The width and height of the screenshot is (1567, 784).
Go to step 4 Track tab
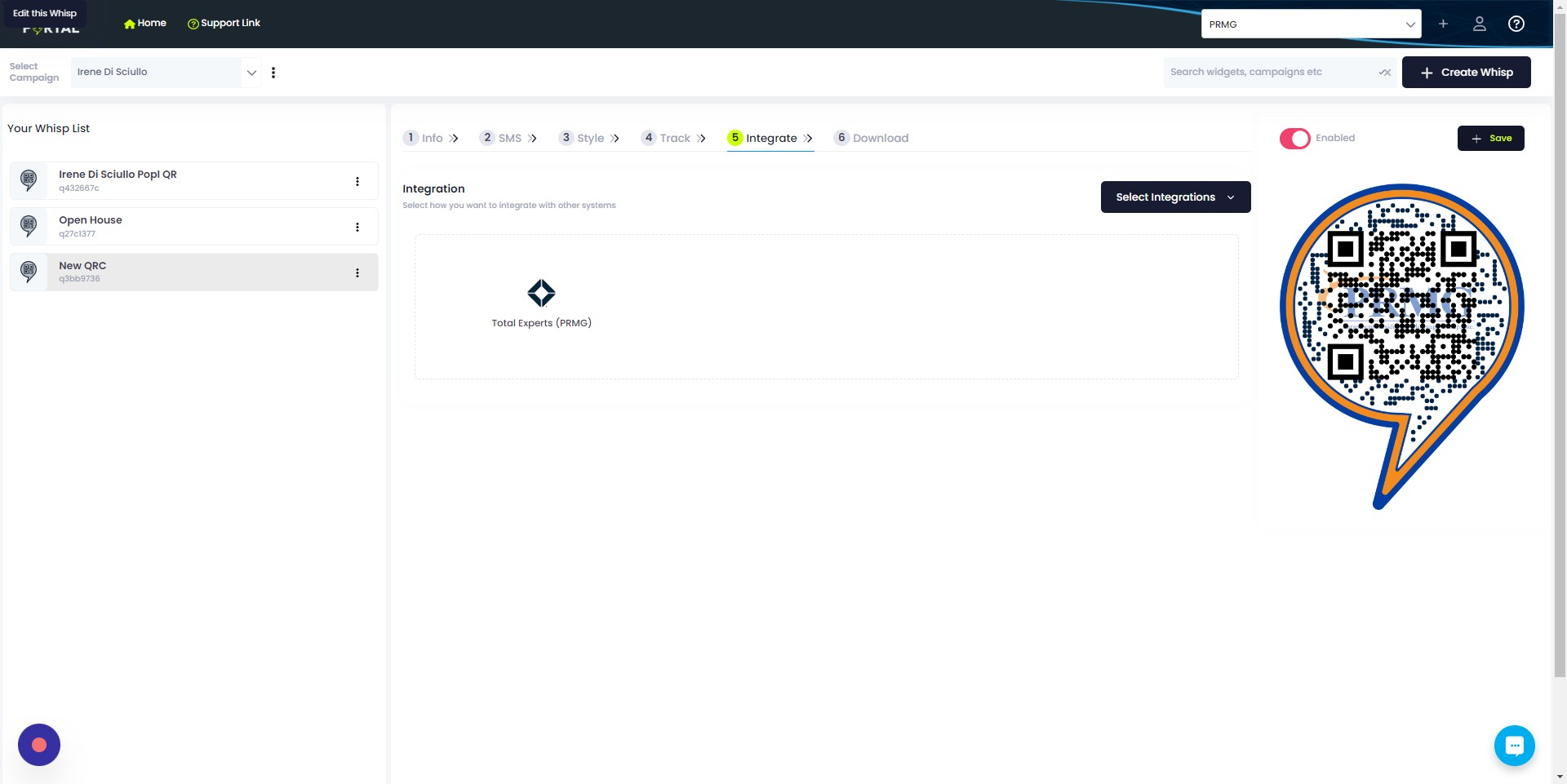click(673, 138)
